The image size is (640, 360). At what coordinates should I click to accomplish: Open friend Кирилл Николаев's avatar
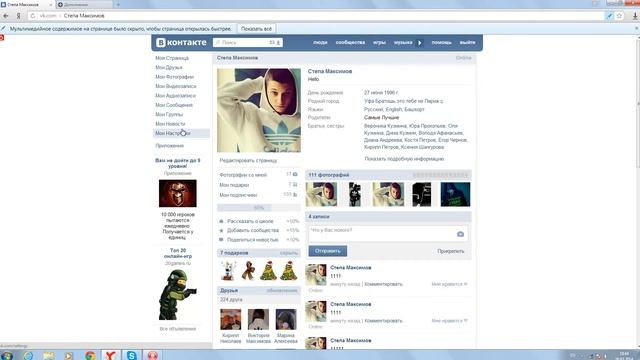tap(231, 319)
